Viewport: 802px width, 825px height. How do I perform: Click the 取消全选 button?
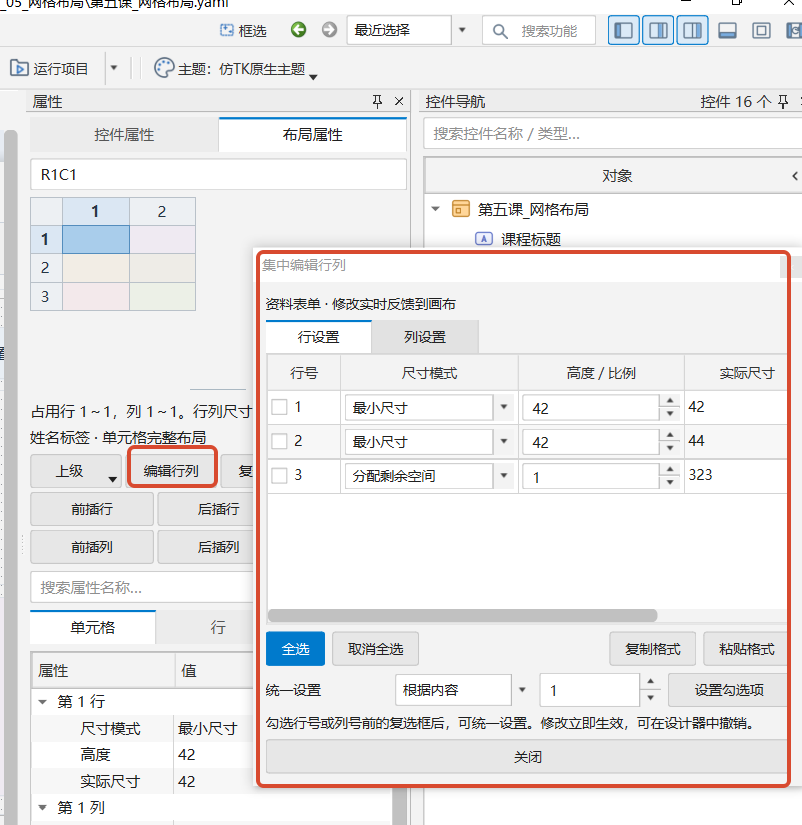point(376,649)
